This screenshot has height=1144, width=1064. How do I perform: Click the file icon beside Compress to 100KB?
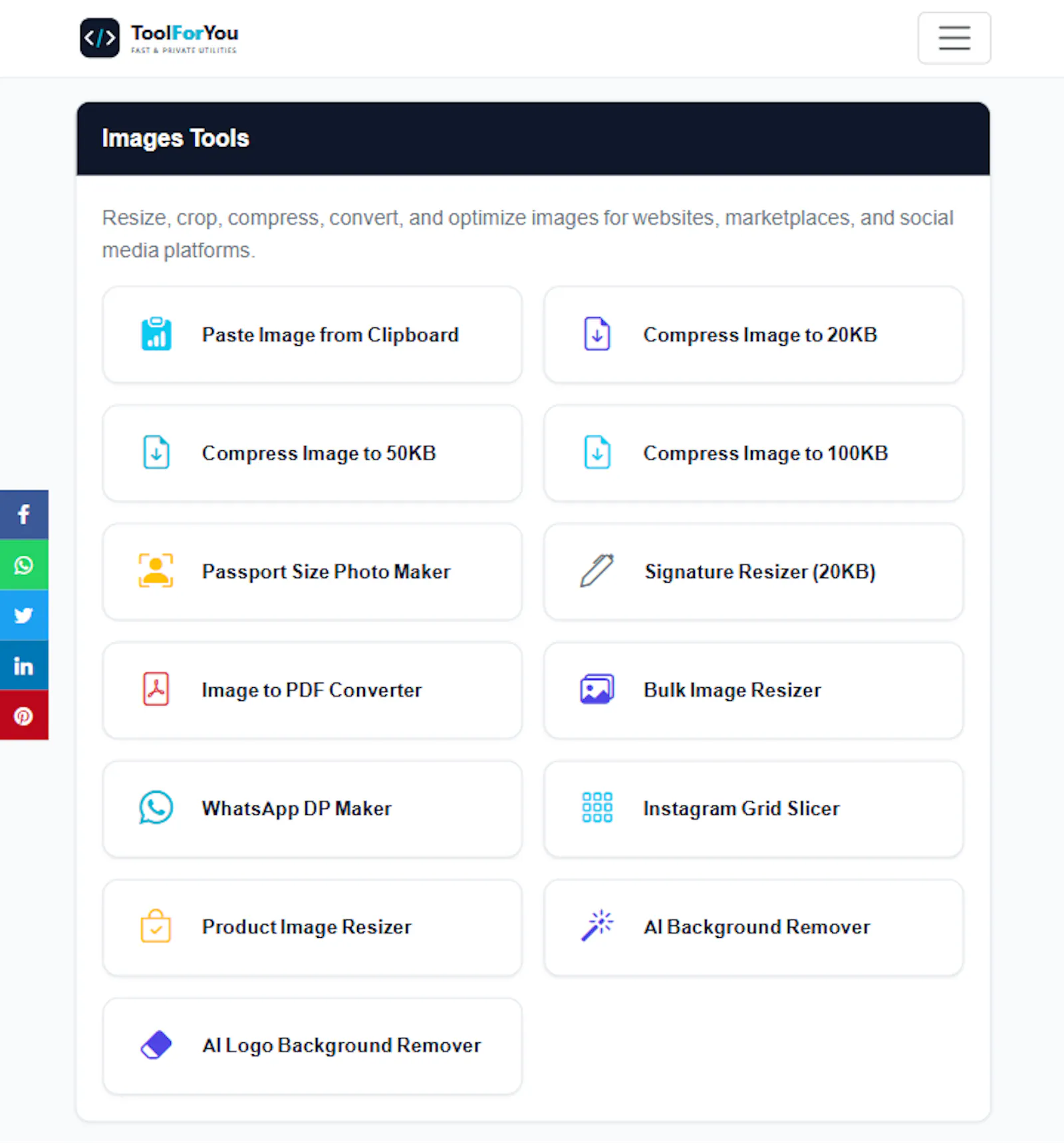click(x=597, y=452)
